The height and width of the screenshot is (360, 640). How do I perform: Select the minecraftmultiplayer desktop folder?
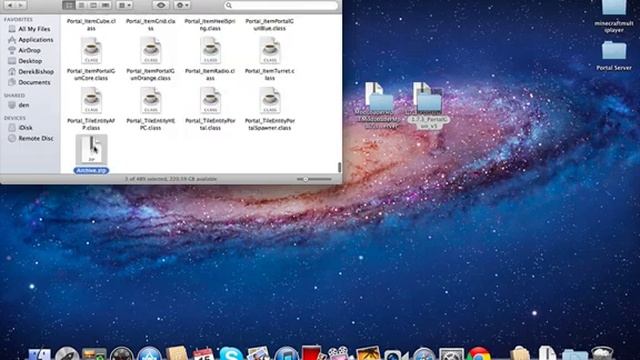click(x=614, y=16)
